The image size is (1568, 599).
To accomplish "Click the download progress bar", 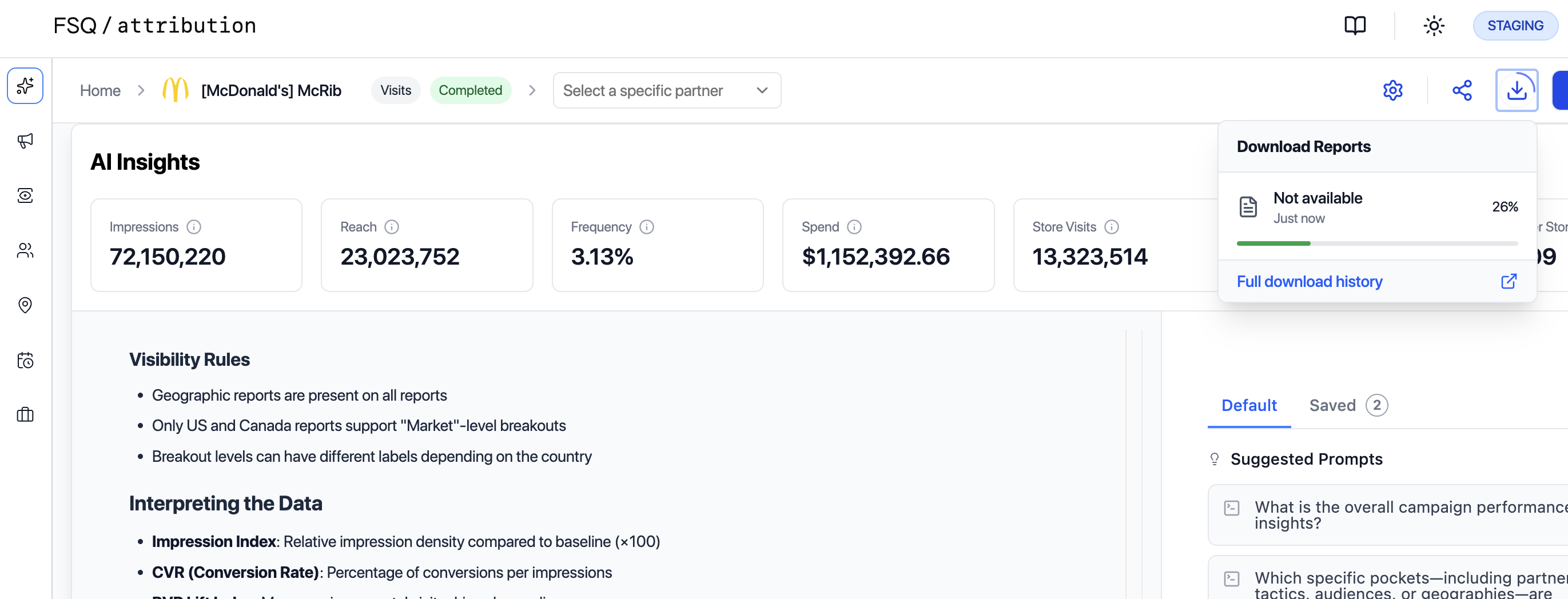I will [1376, 243].
